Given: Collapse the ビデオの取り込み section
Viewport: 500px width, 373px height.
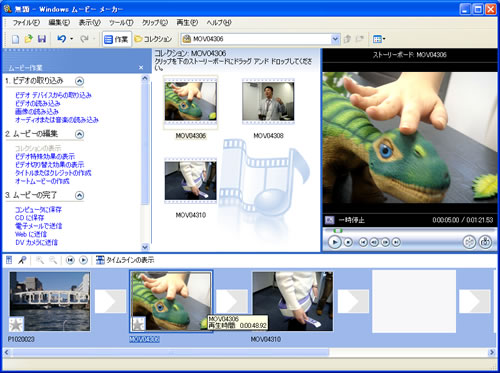Looking at the screenshot, I should (79, 81).
